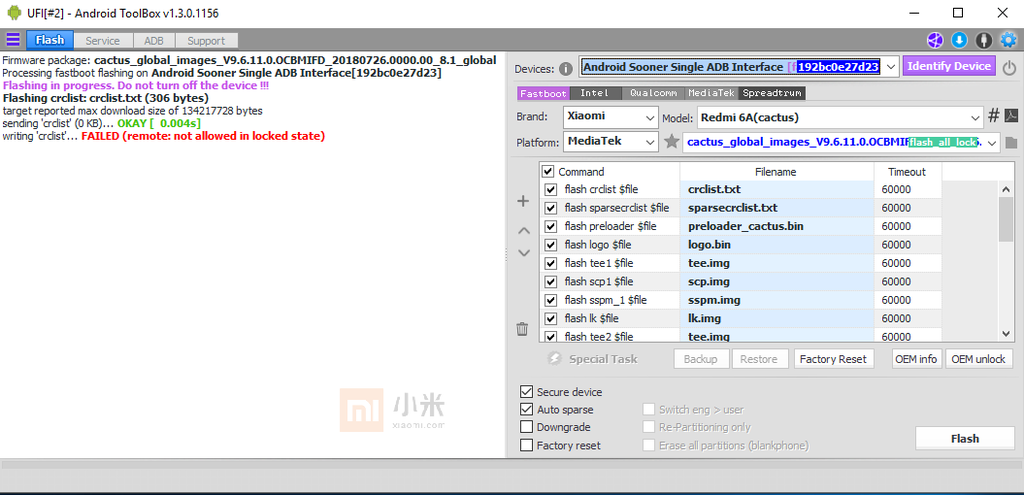Uncheck the flash logo command
The width and height of the screenshot is (1024, 495).
(x=551, y=245)
